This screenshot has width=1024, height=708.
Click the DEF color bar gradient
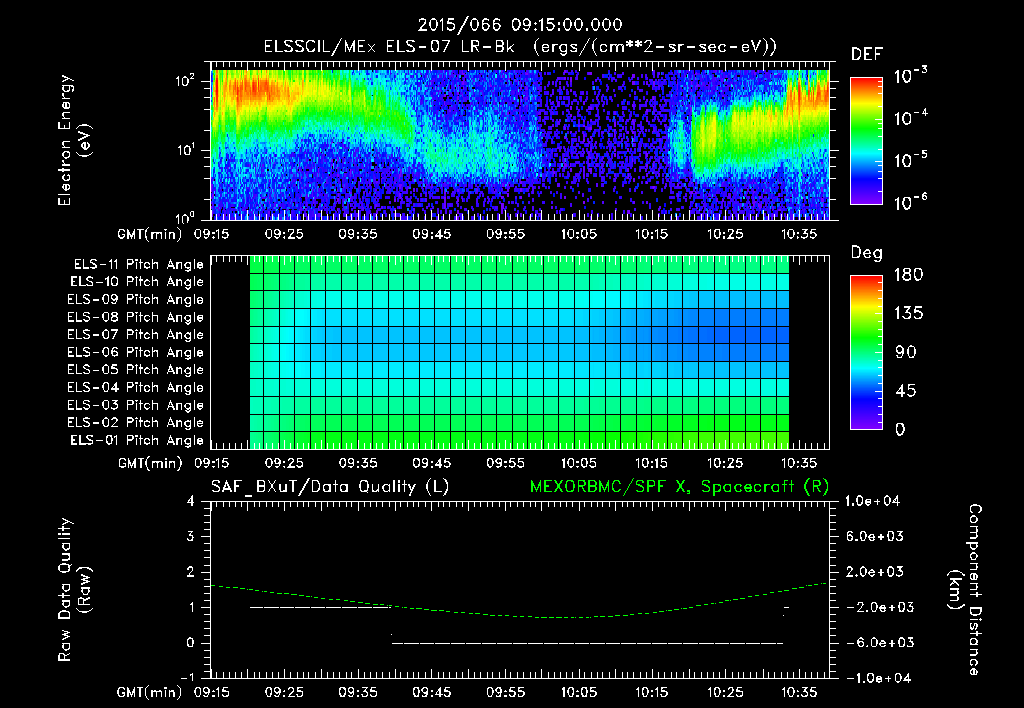pyautogui.click(x=866, y=140)
